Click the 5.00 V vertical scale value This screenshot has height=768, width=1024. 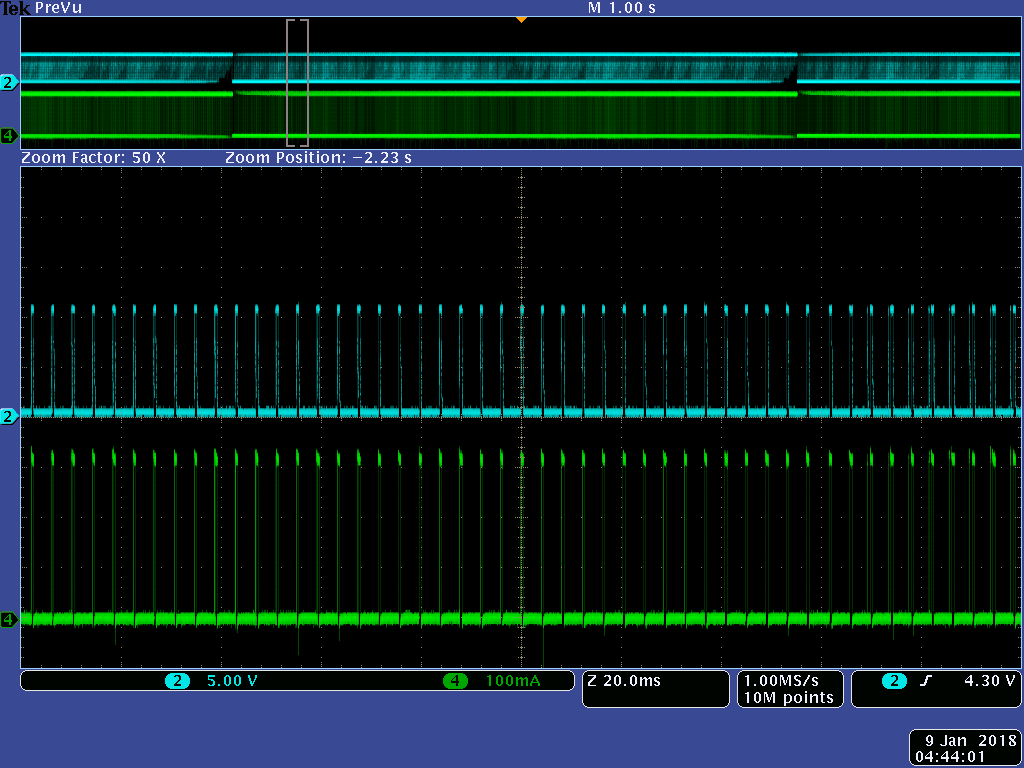[232, 681]
